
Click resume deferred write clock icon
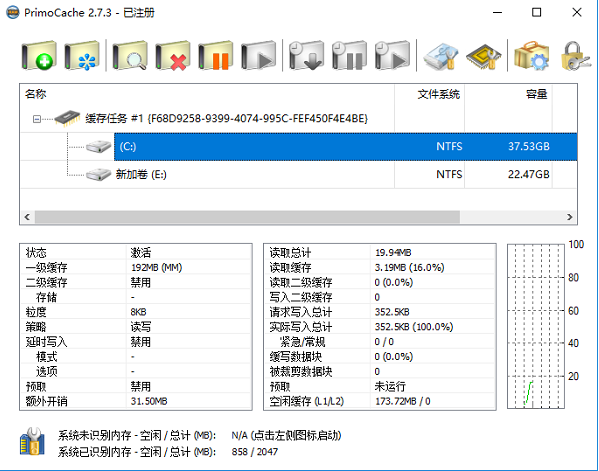(x=392, y=56)
